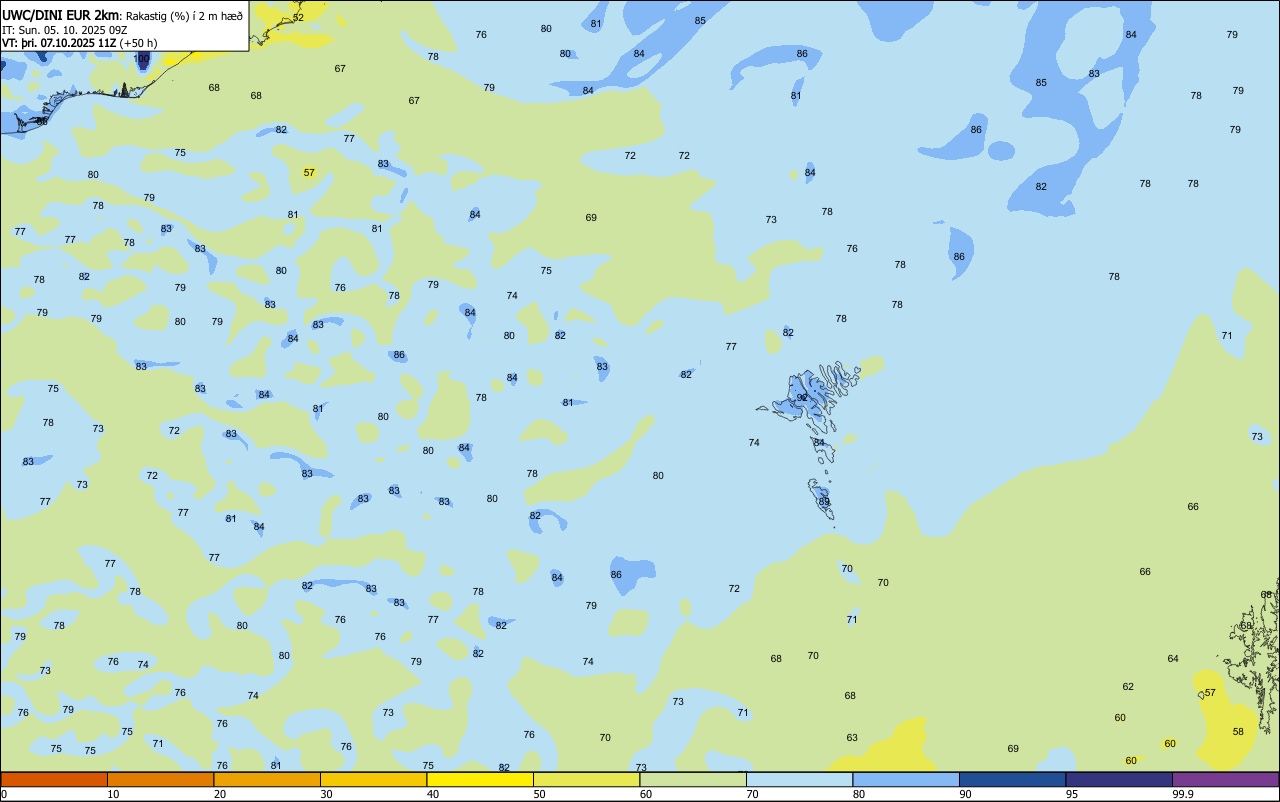Click the purple legend swatch above 99.9
The image size is (1280, 802).
pyautogui.click(x=1225, y=779)
